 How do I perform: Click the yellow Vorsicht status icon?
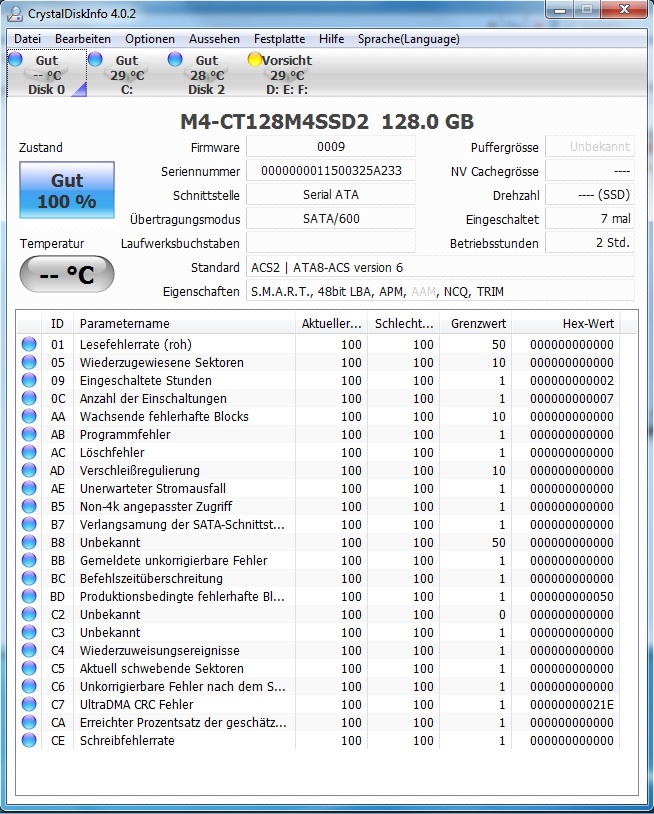point(254,59)
